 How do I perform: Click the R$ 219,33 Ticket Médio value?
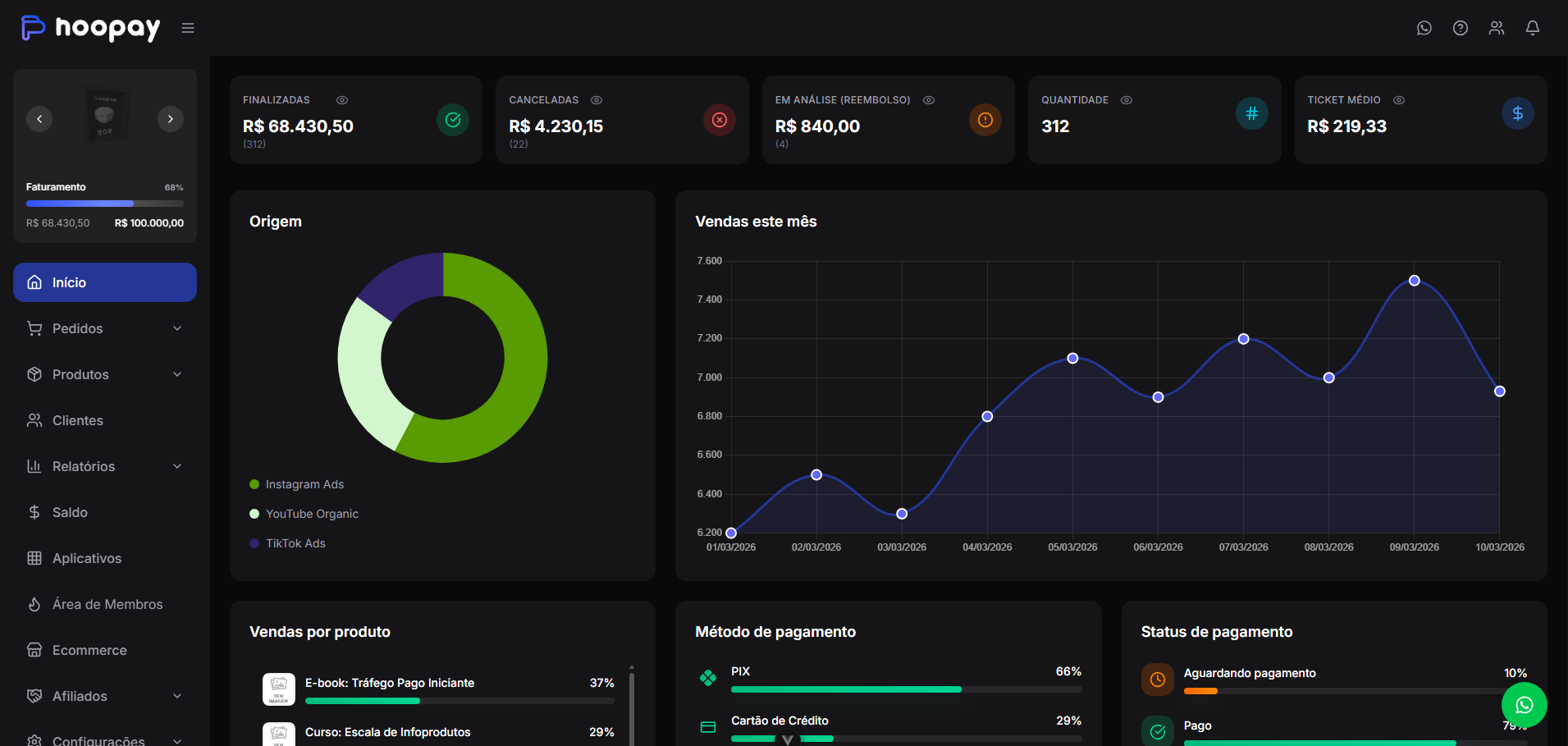tap(1347, 126)
